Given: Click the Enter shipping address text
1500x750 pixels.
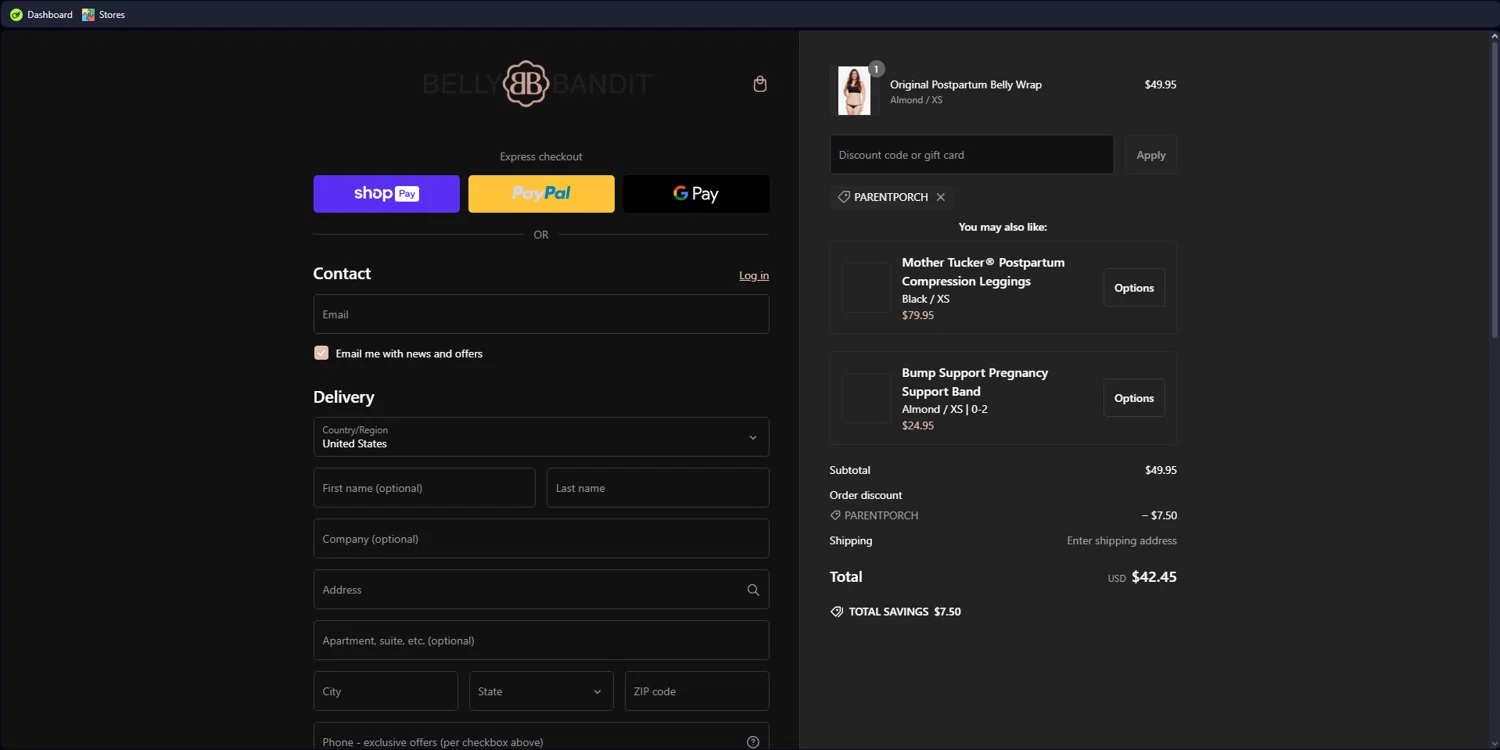Looking at the screenshot, I should pos(1122,541).
